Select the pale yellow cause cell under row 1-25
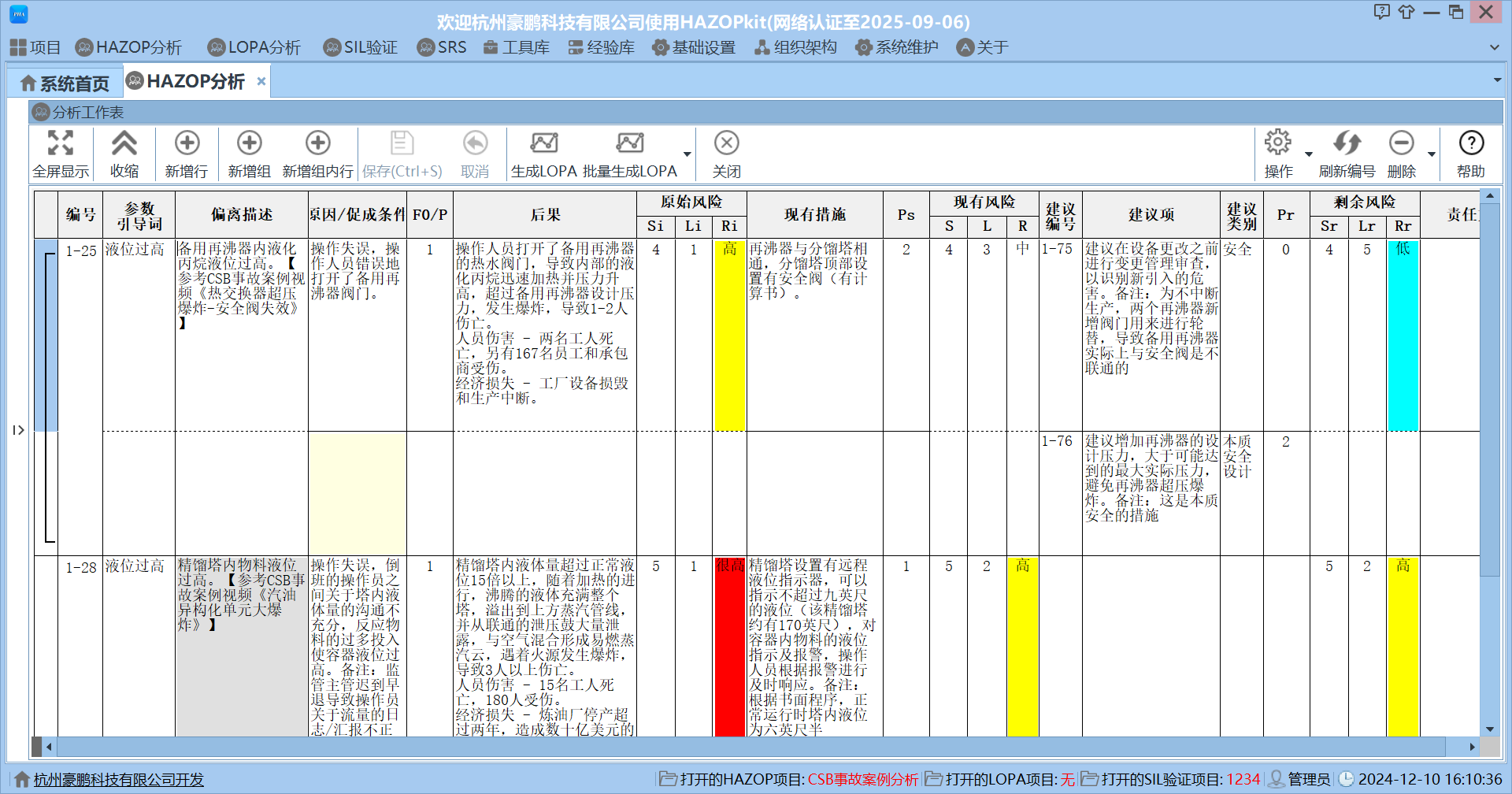Viewport: 1512px width, 794px height. (x=357, y=493)
